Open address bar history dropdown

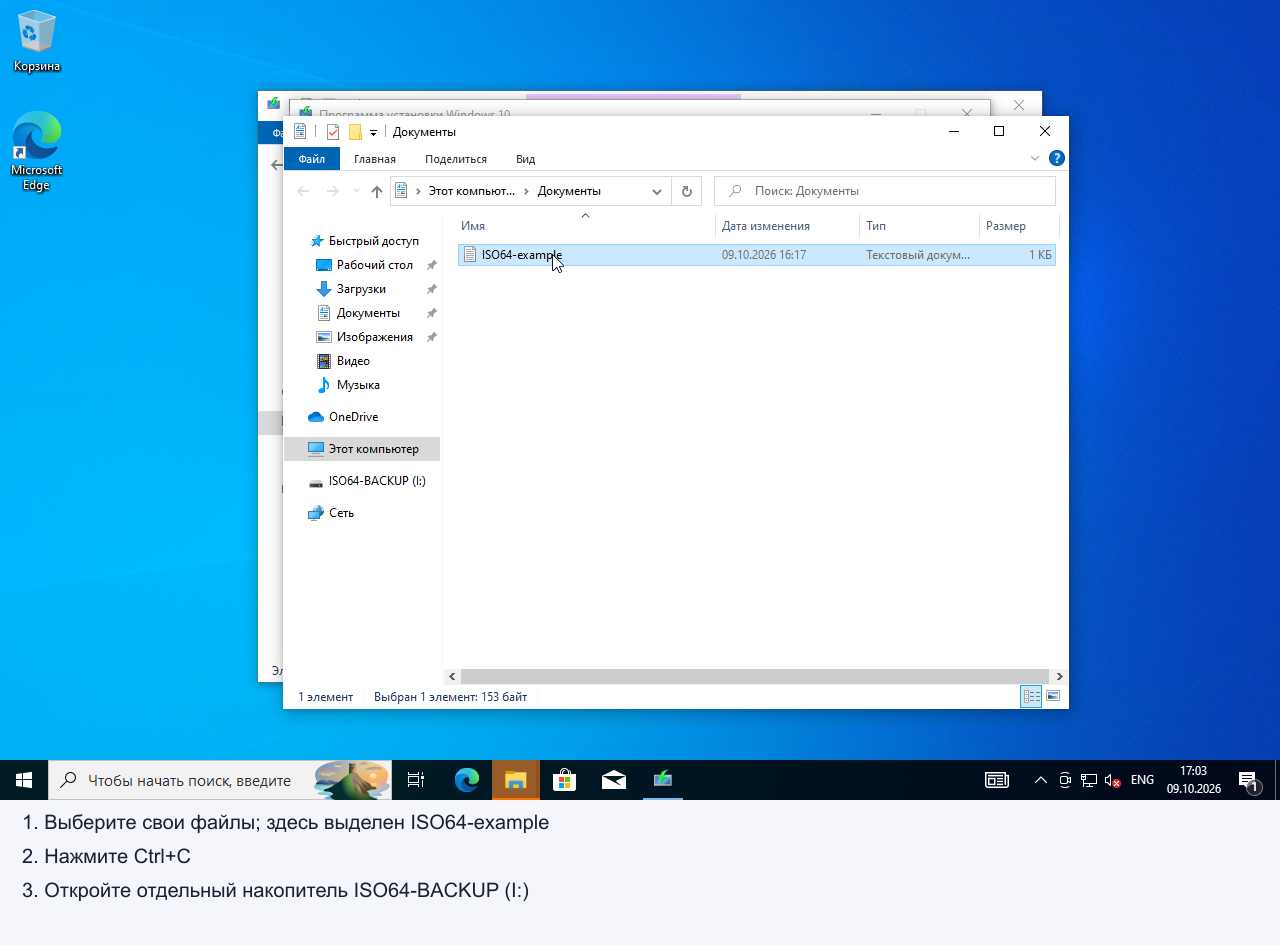657,191
